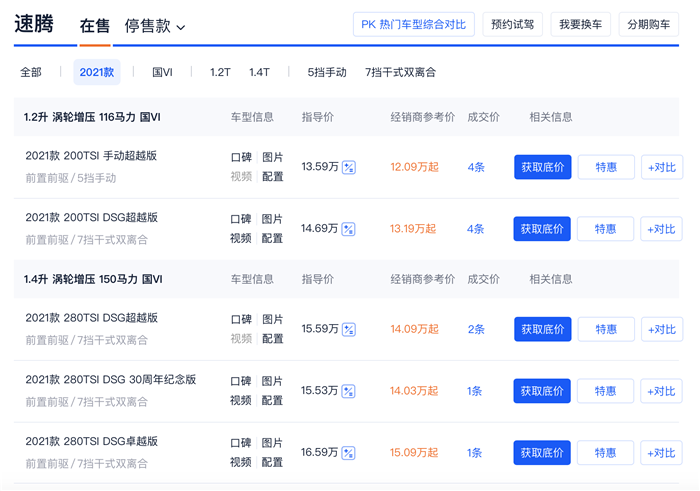
Task: Add 200TSI 手动超越版 to +对比
Action: point(662,167)
